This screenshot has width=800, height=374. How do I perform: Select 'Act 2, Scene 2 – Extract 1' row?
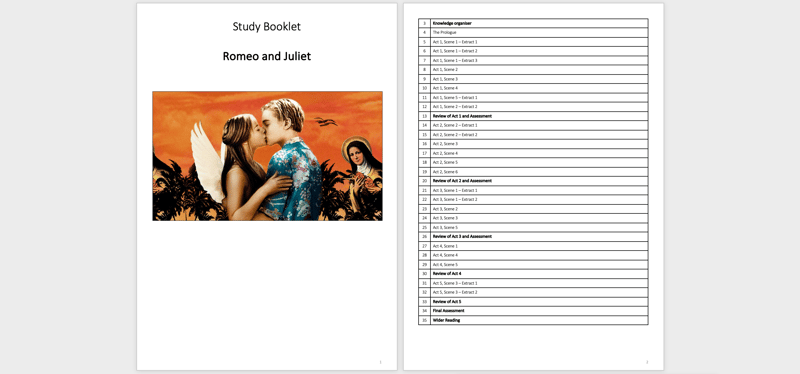click(533, 125)
